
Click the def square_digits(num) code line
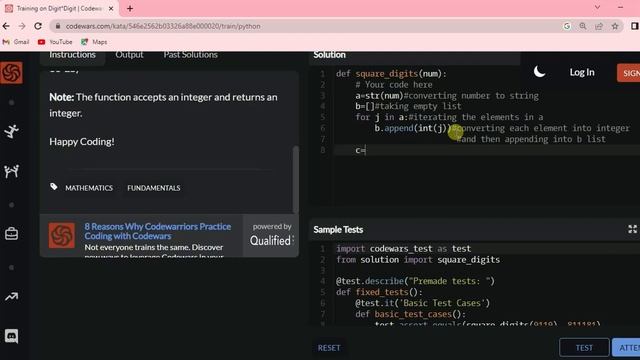[391, 74]
